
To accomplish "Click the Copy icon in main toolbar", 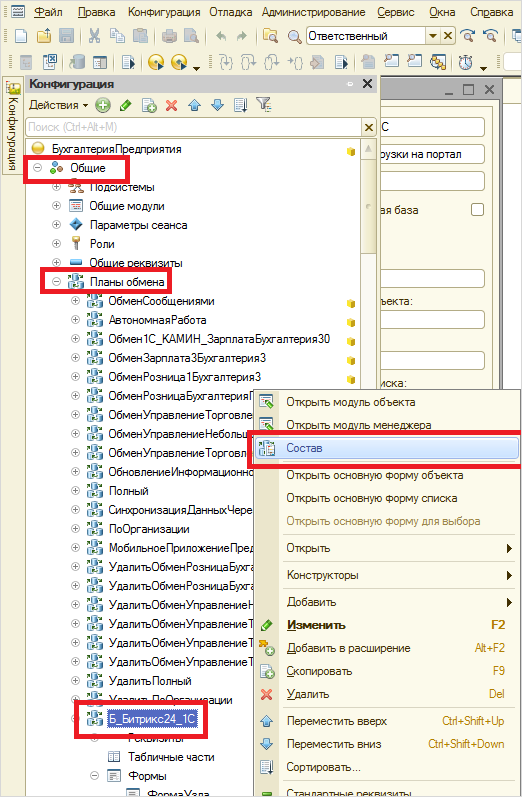I will tap(117, 36).
